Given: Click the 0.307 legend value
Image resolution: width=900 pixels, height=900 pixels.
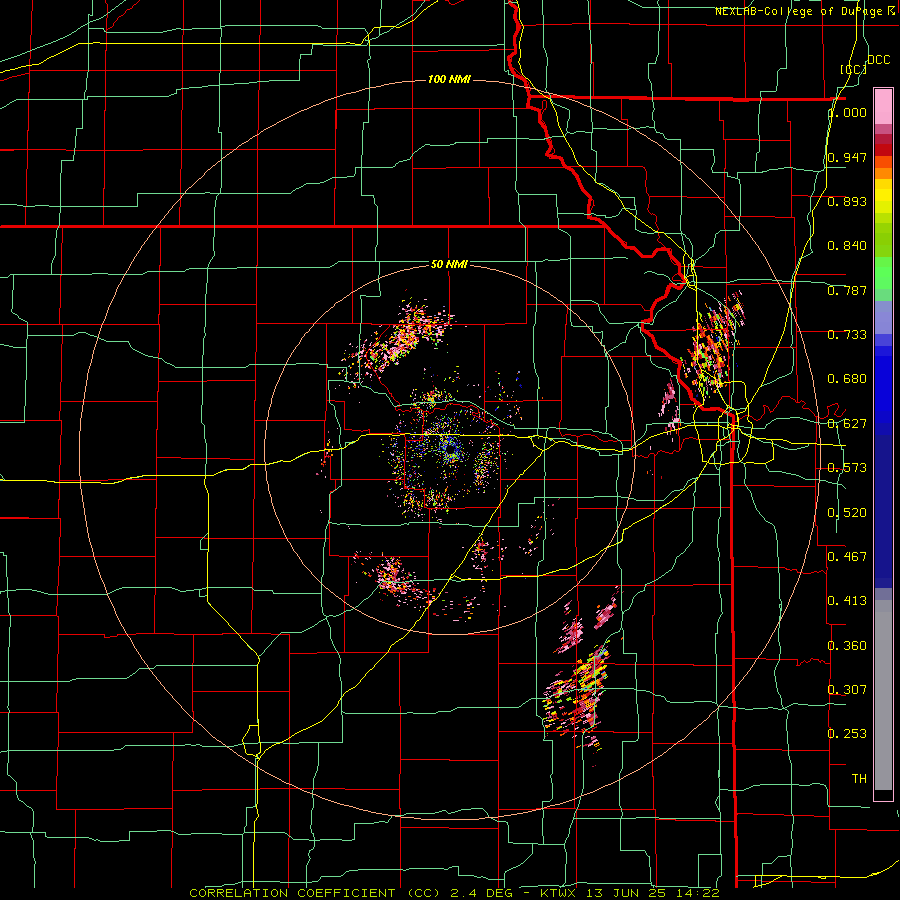Looking at the screenshot, I should (x=847, y=690).
